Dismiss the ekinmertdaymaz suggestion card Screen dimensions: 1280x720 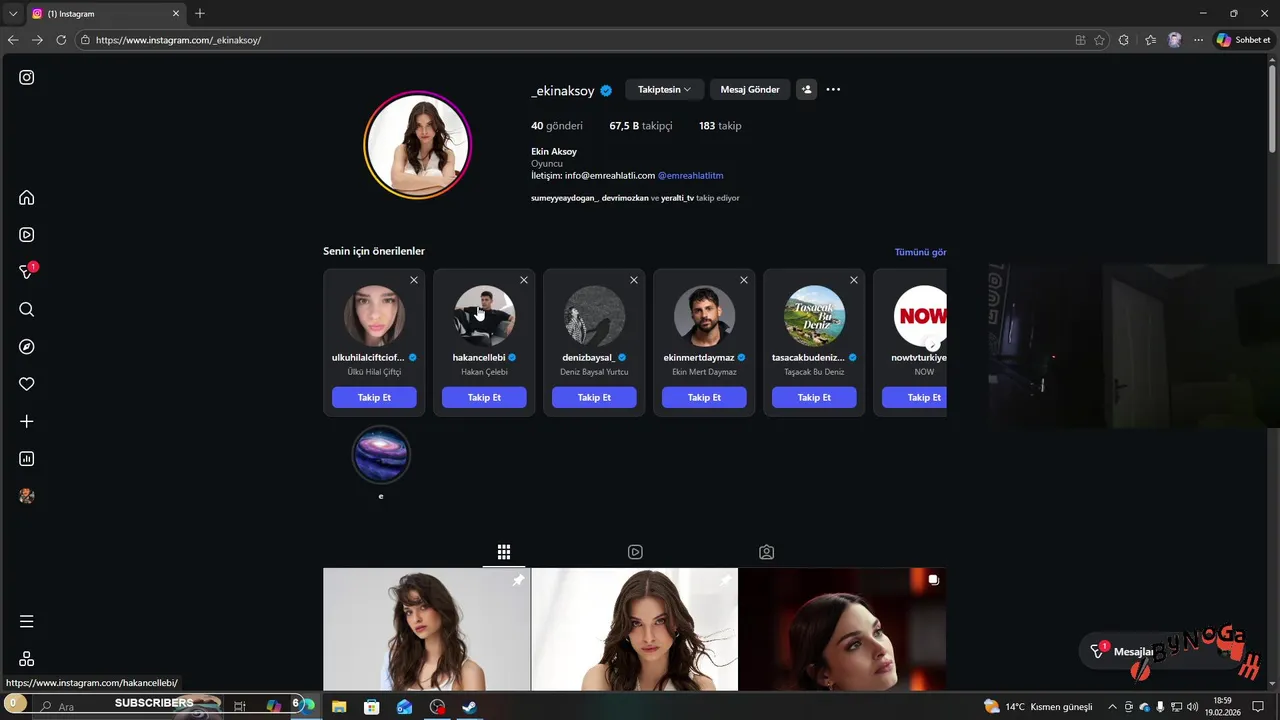point(744,280)
